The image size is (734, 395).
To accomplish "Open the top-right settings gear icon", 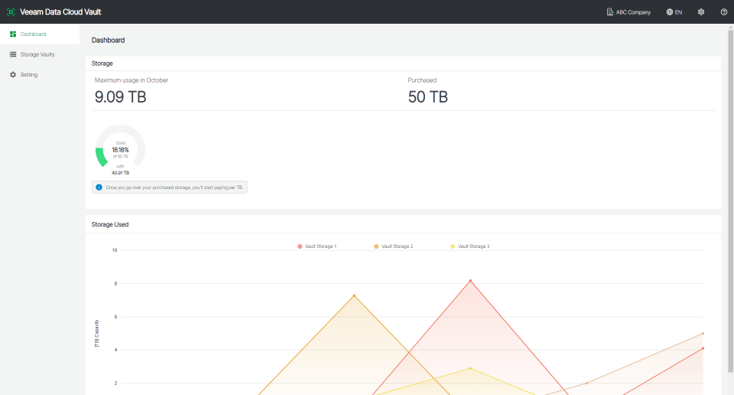I will point(701,12).
